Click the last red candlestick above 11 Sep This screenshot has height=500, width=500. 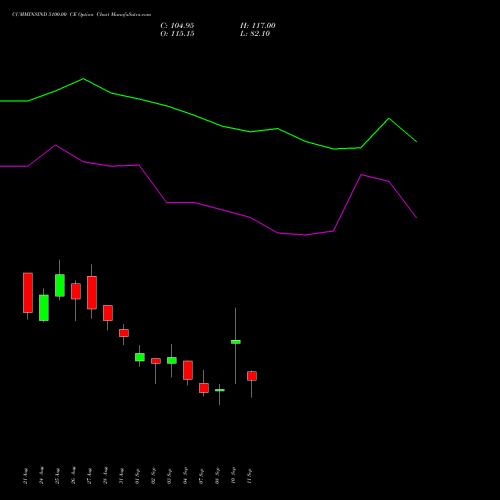[x=252, y=376]
